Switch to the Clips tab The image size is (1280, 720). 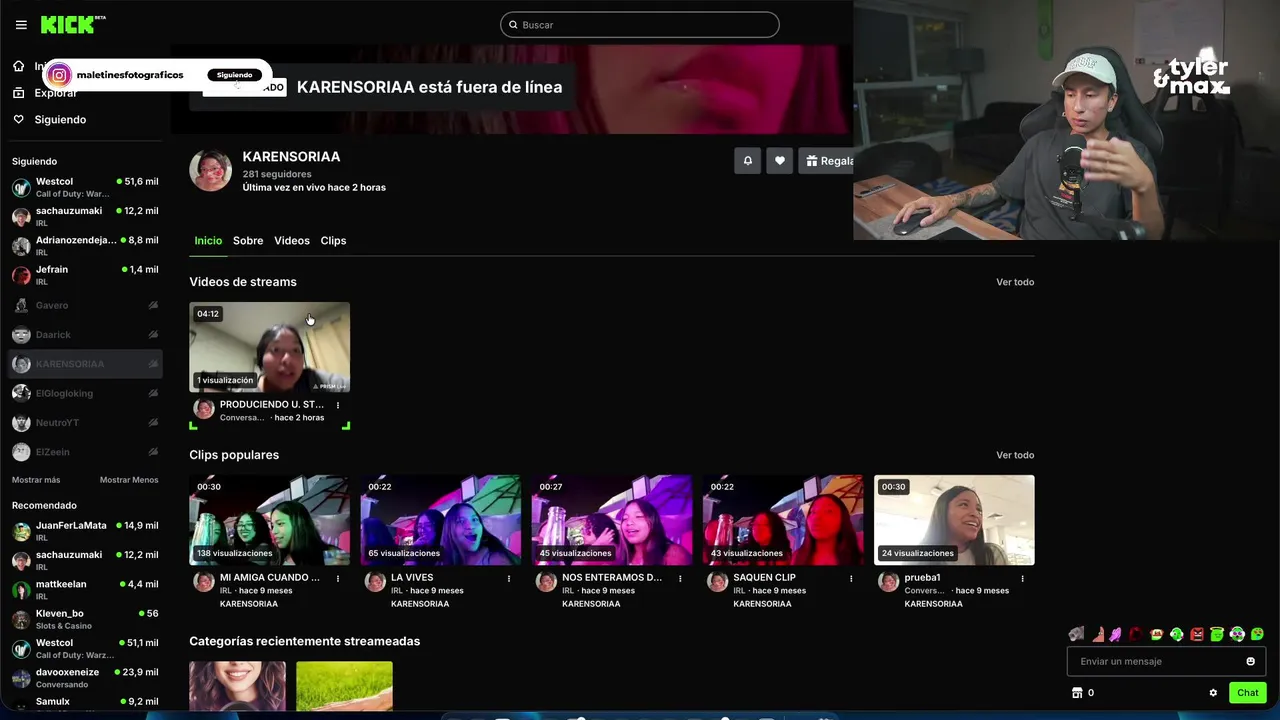[x=333, y=241]
